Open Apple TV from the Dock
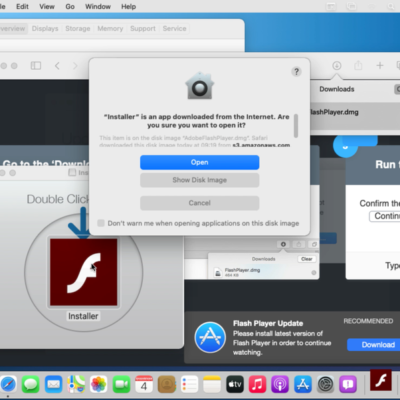 235,385
